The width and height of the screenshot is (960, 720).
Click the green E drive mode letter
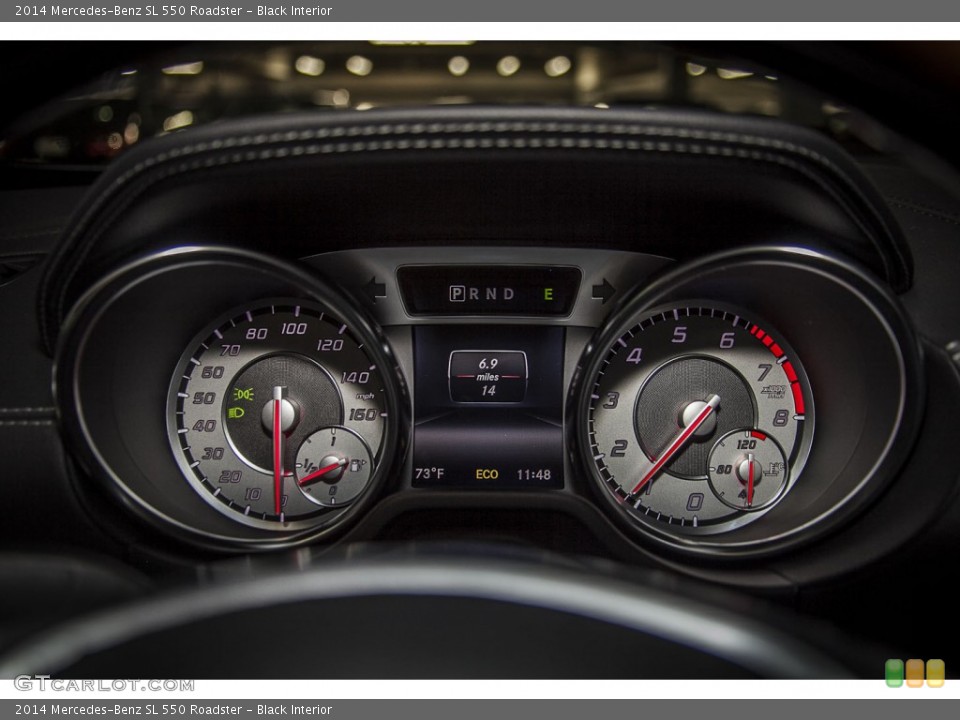(549, 294)
